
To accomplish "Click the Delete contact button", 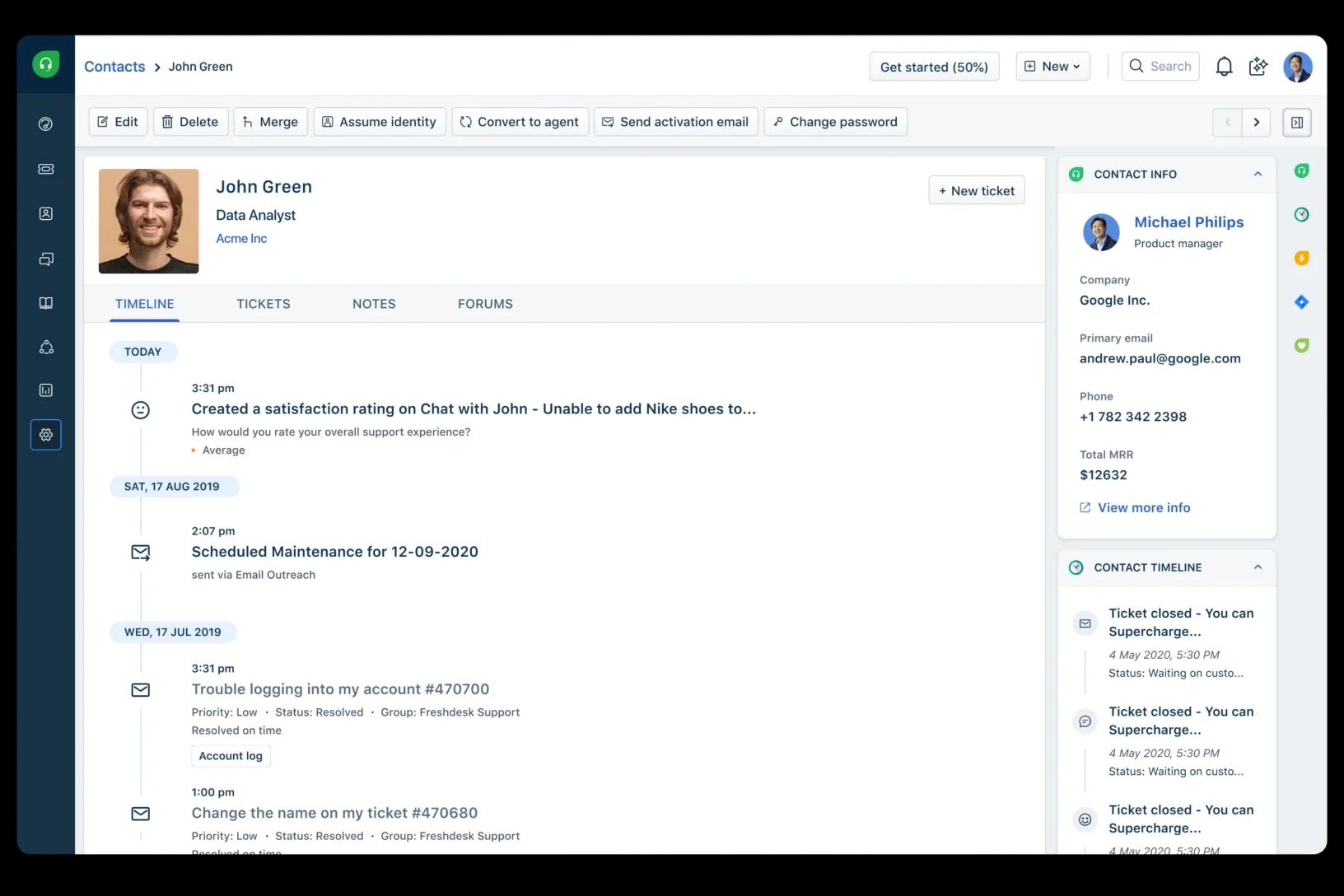I will pyautogui.click(x=190, y=122).
